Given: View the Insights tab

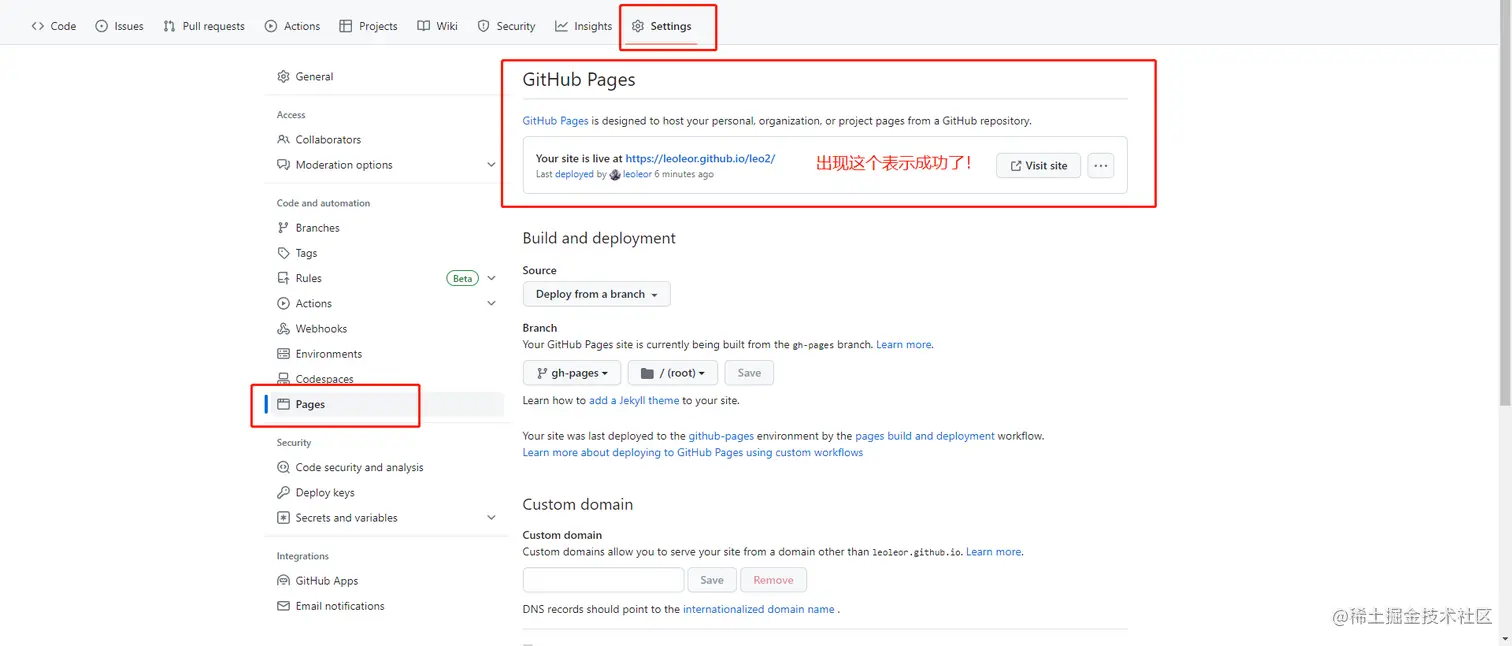Looking at the screenshot, I should click(x=583, y=26).
